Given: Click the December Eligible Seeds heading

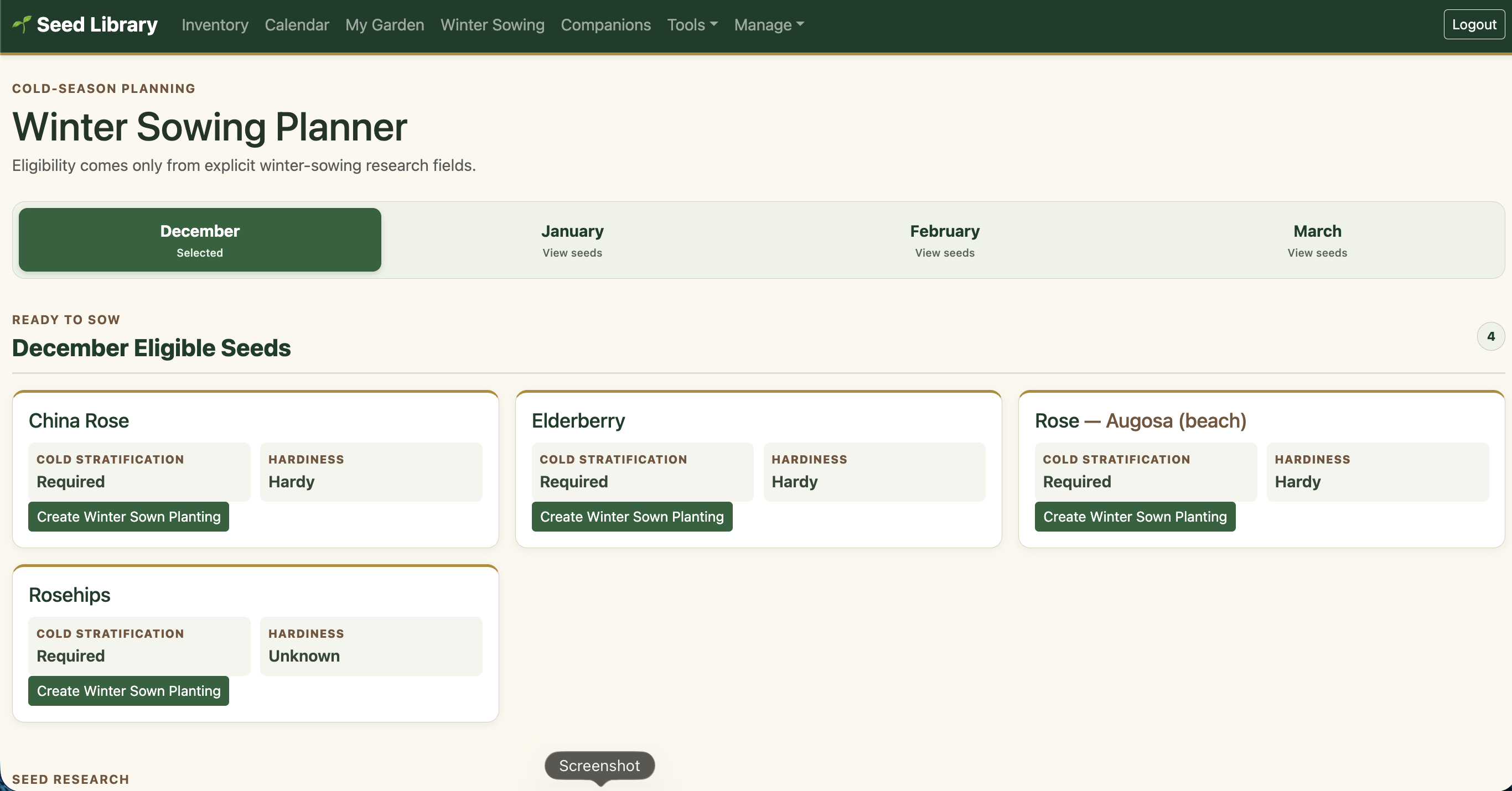Looking at the screenshot, I should 152,348.
